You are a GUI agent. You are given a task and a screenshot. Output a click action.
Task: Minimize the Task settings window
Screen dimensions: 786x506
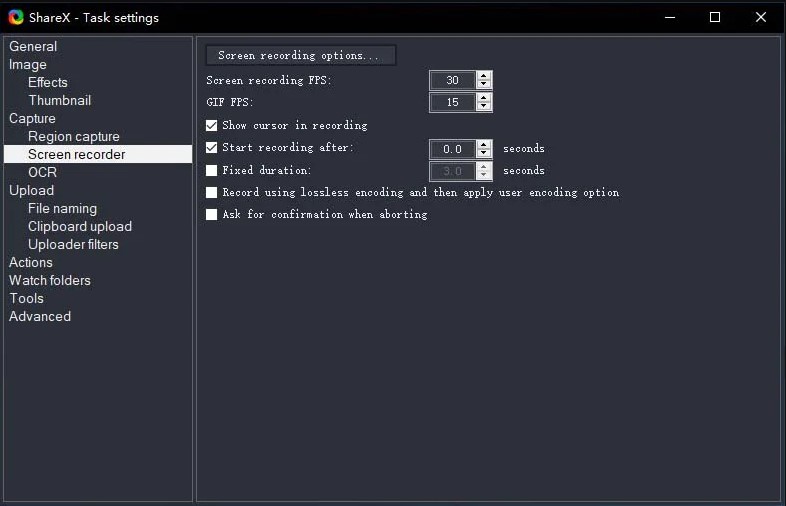click(x=670, y=18)
